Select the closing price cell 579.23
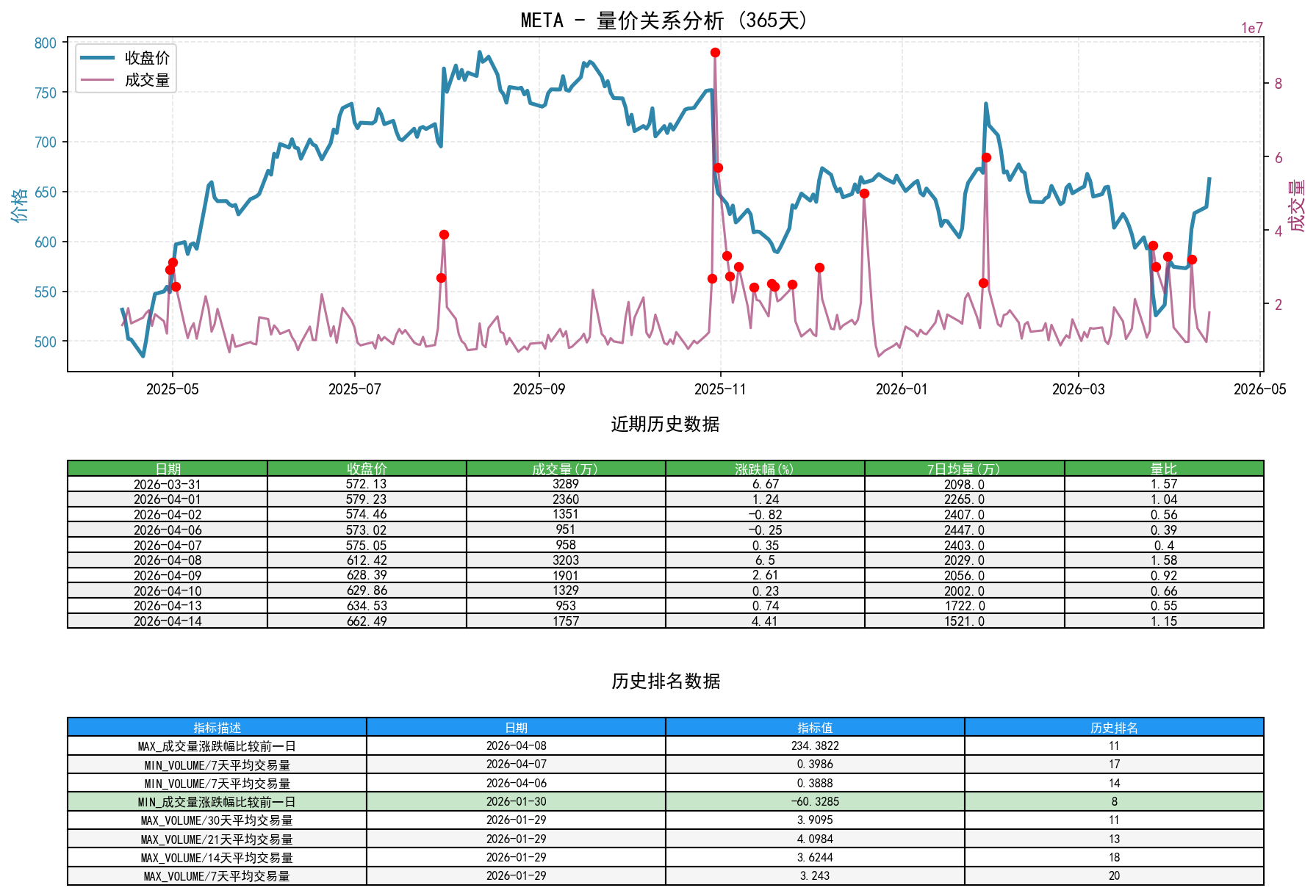 [367, 499]
